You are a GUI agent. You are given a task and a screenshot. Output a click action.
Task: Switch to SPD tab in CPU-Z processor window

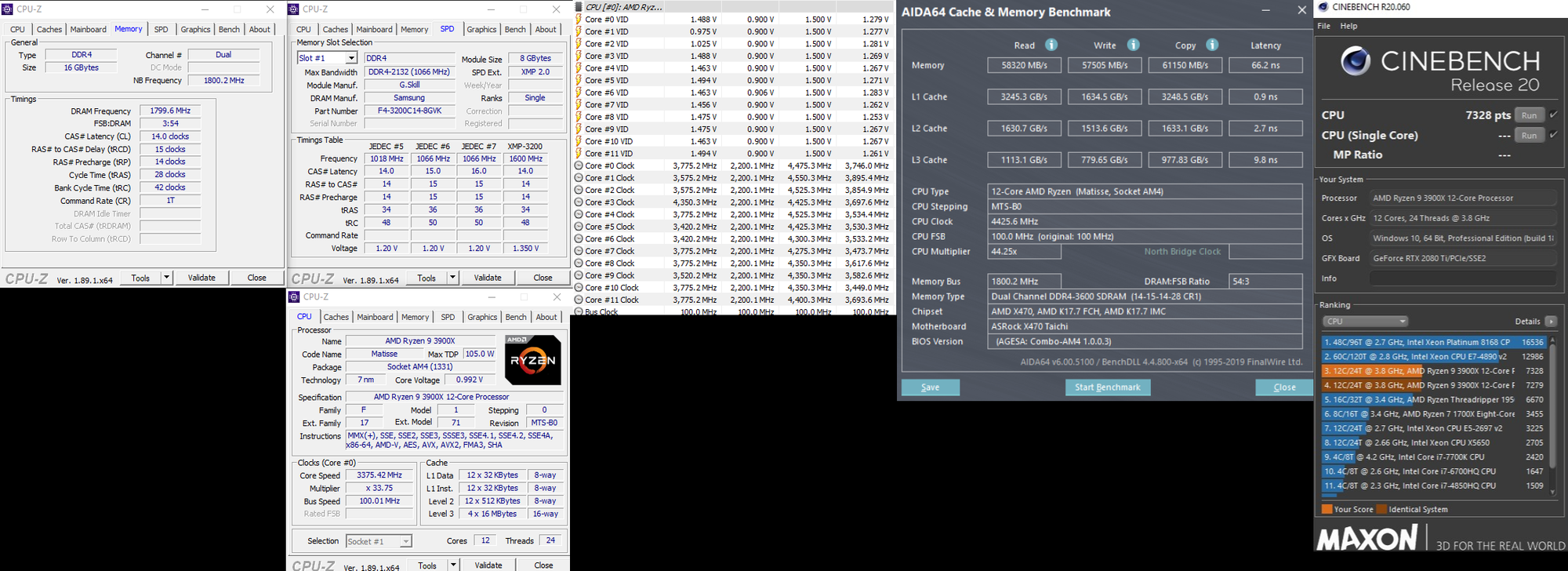coord(448,318)
